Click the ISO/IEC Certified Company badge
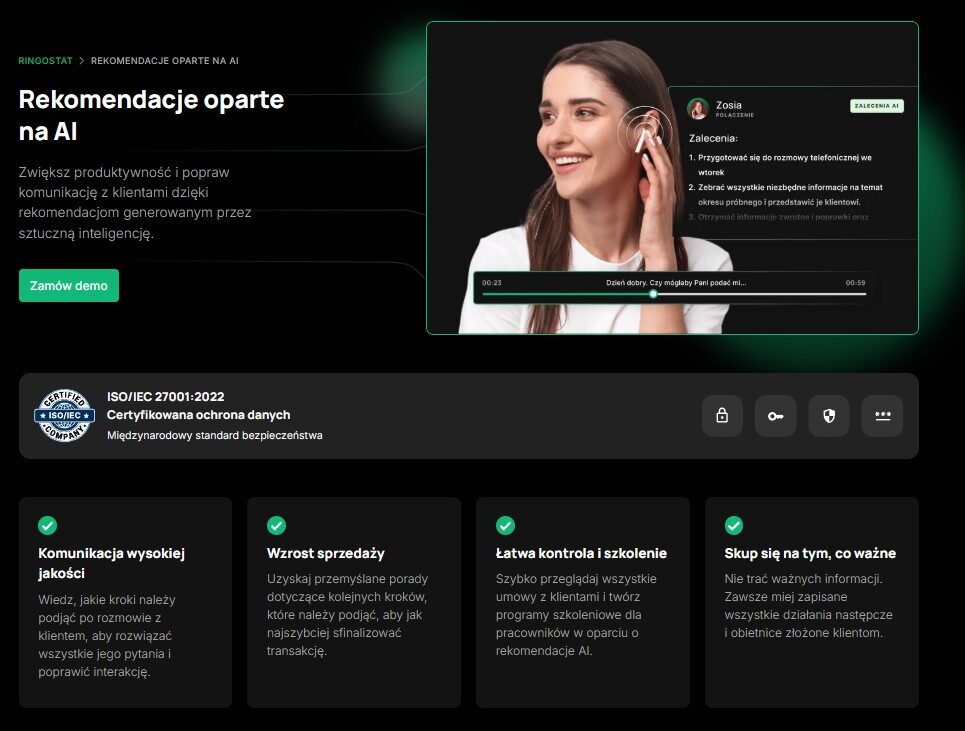 tap(64, 416)
